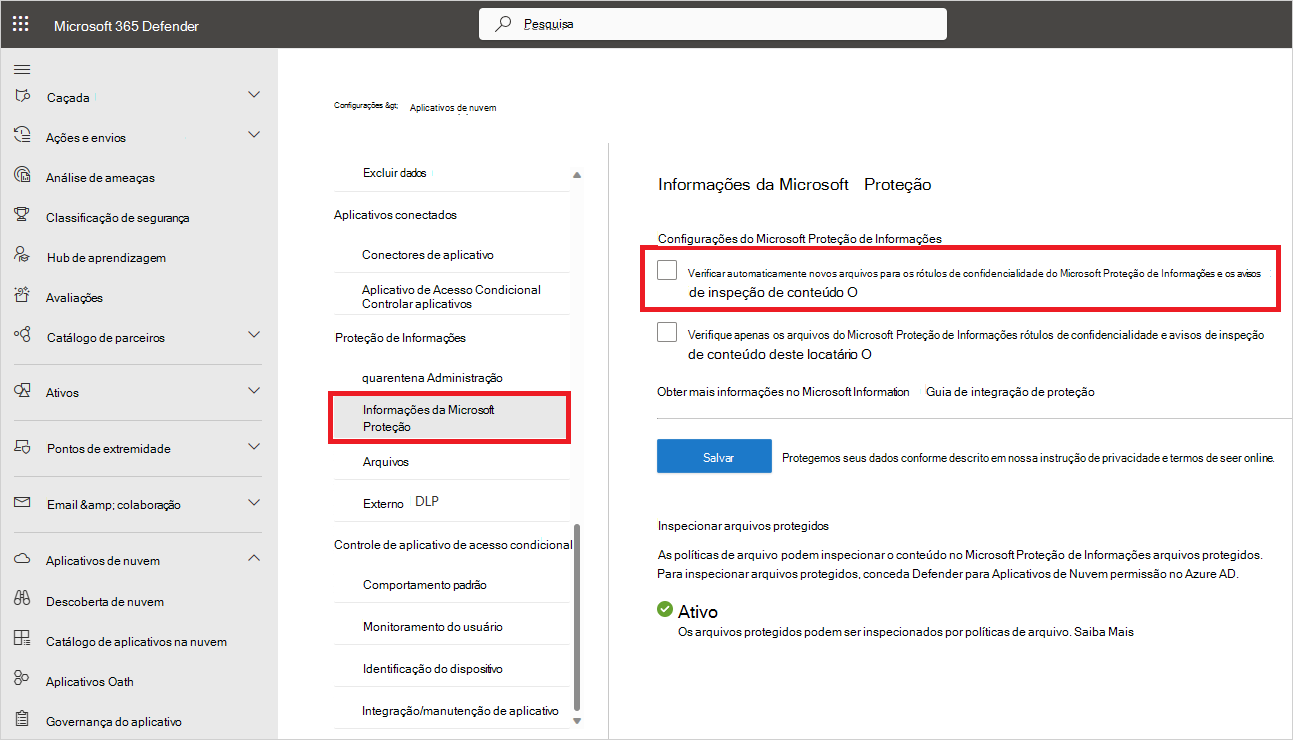Select the Análise de ameaças icon
Screen dimensions: 1293x740
pos(21,176)
